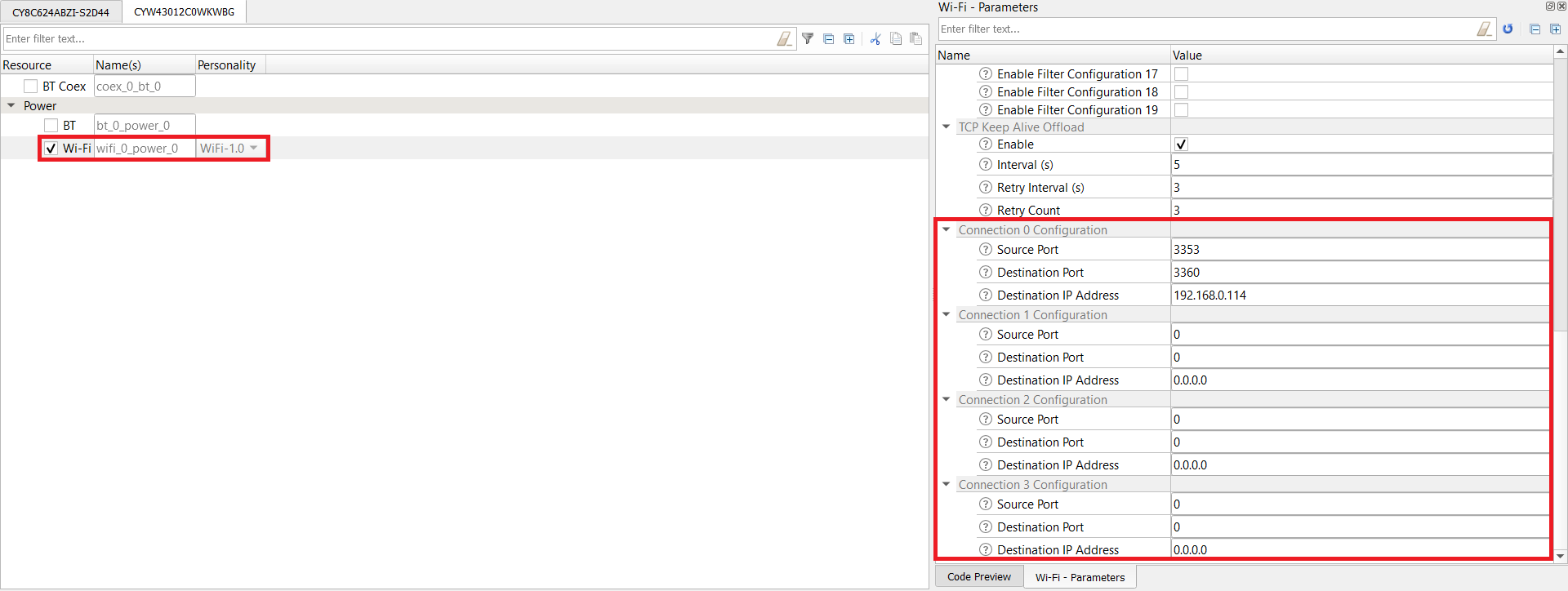Sort by the Personality column header
The height and width of the screenshot is (591, 1568).
tap(230, 64)
